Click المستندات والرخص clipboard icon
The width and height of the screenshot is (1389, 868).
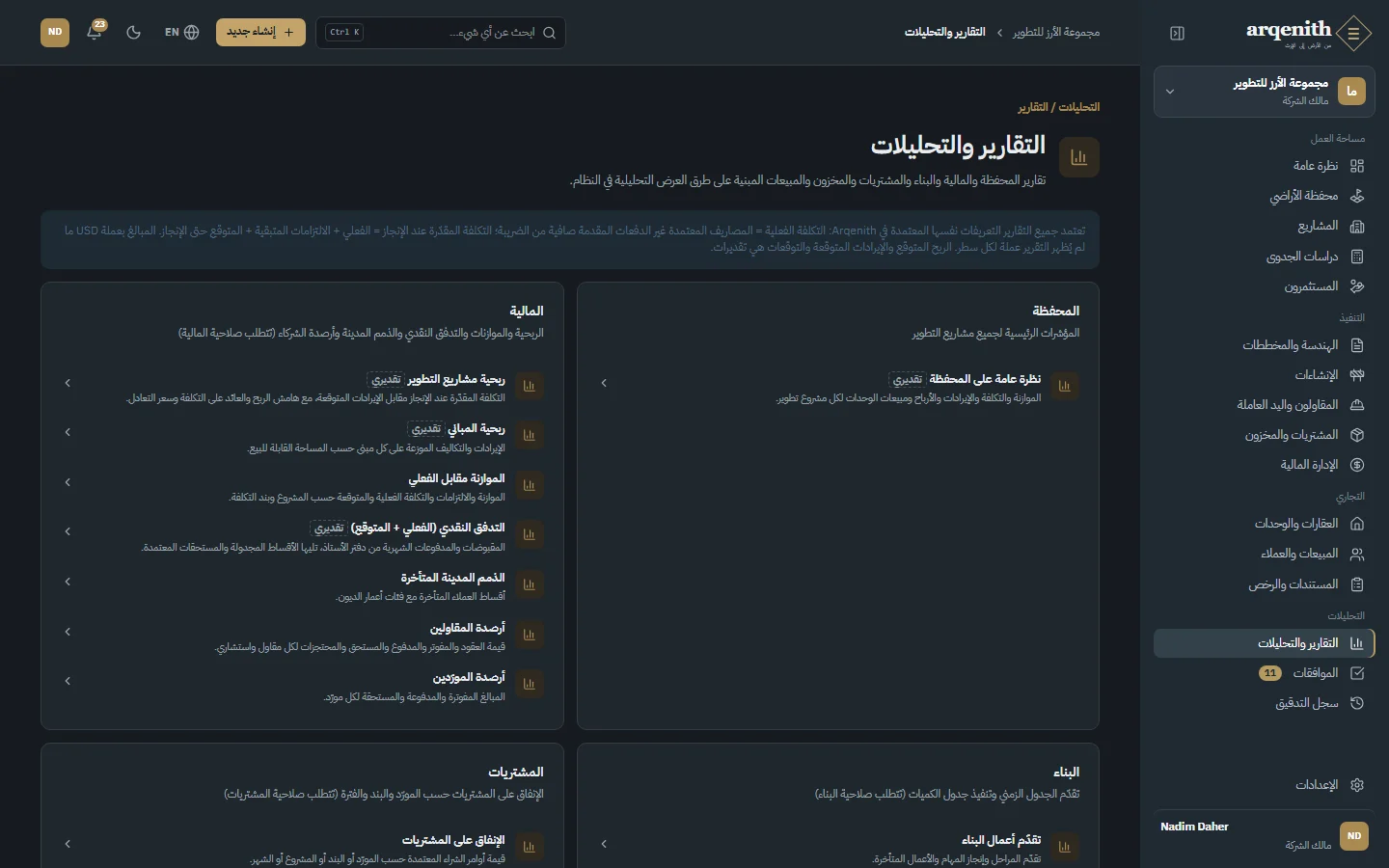[1357, 584]
